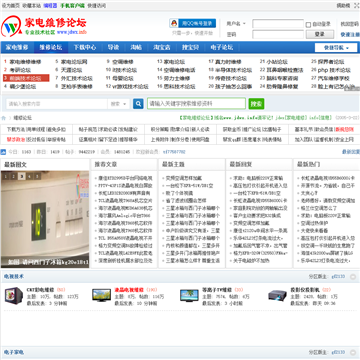Viewport: 360px width, 360px height.
Task: Collapse the 电视技术 section round button
Action: pos(353,277)
